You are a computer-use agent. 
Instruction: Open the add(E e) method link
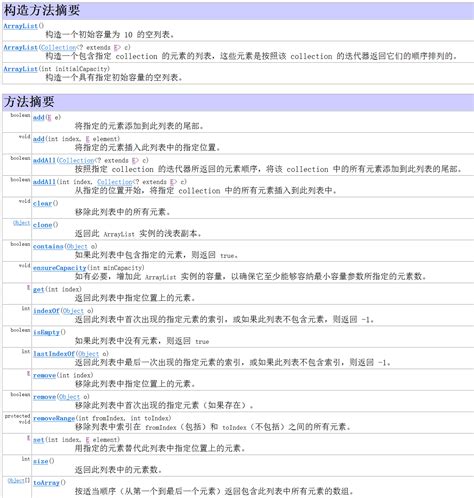point(38,117)
